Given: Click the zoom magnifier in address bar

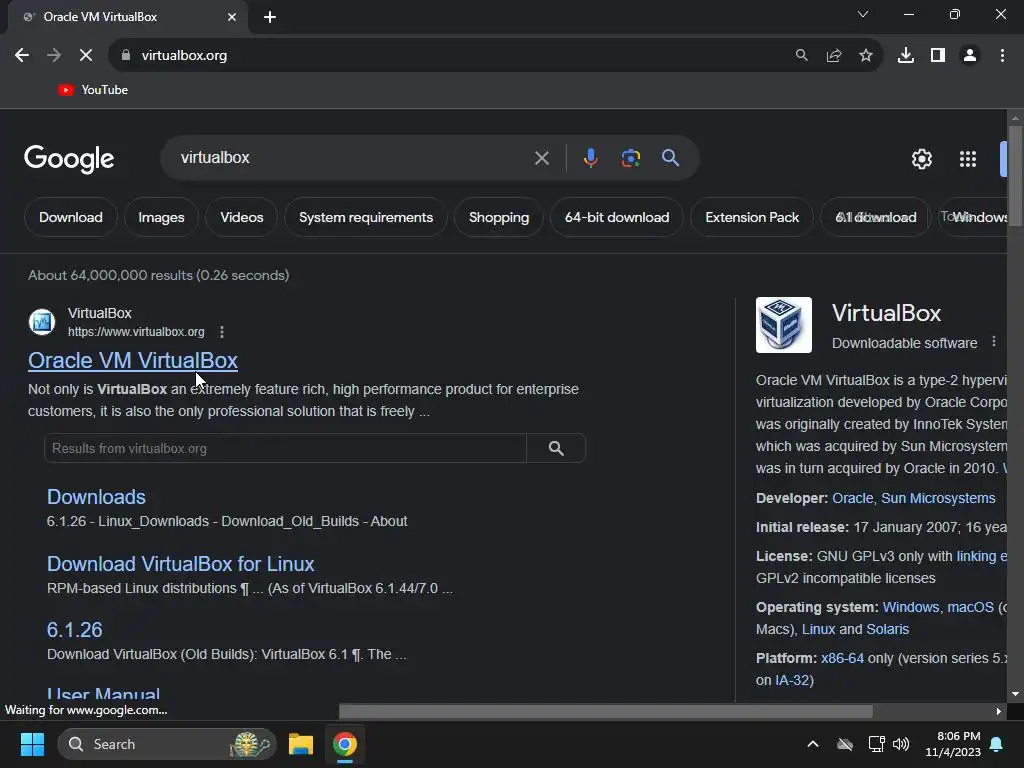Looking at the screenshot, I should [801, 56].
